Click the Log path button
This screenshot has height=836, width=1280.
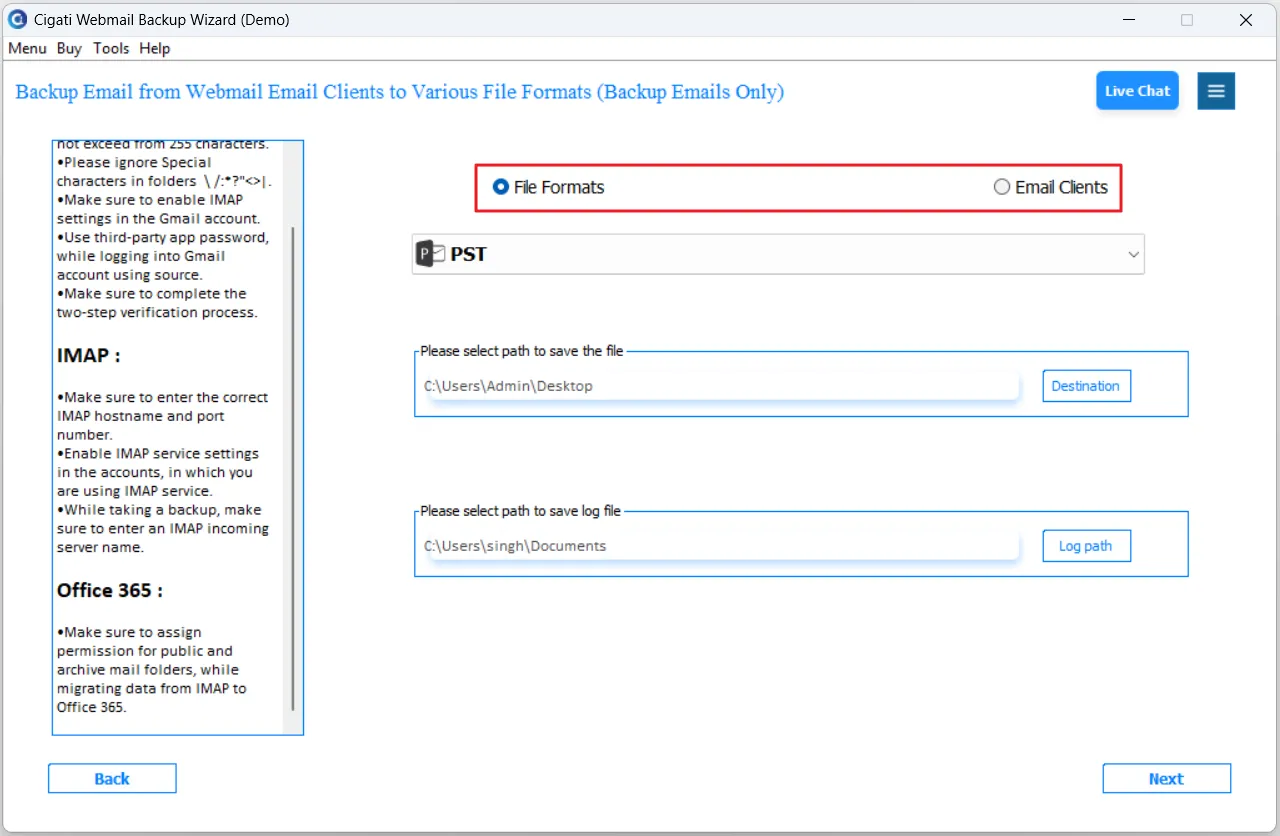[x=1086, y=546]
